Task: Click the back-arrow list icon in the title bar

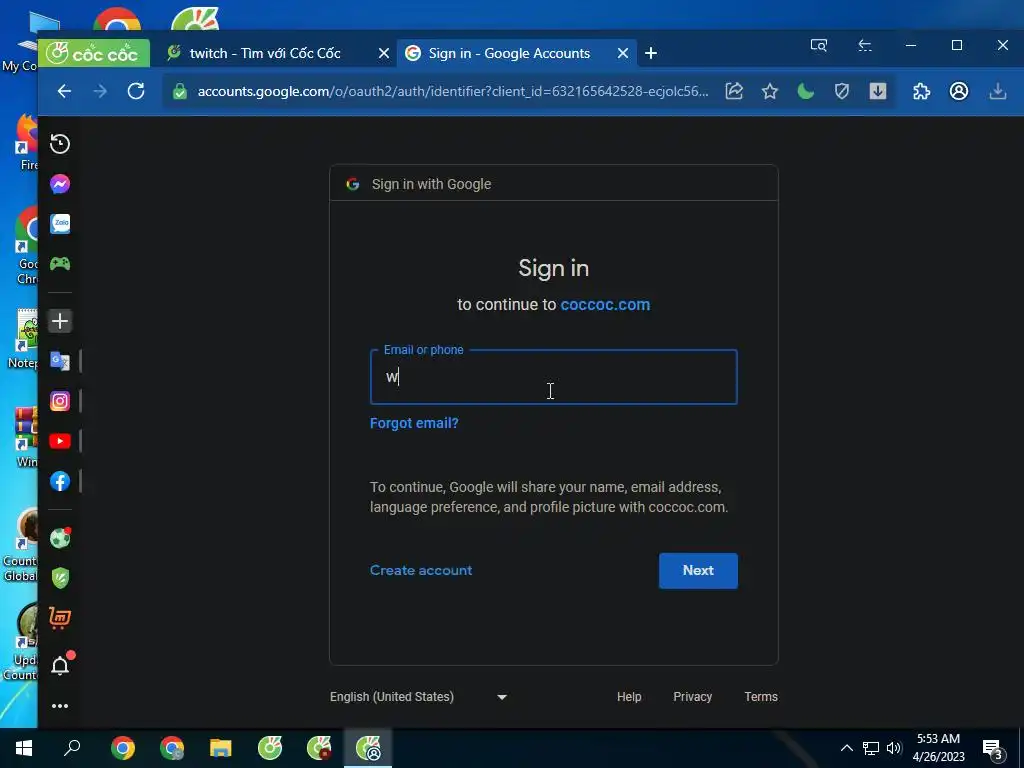Action: (x=865, y=45)
